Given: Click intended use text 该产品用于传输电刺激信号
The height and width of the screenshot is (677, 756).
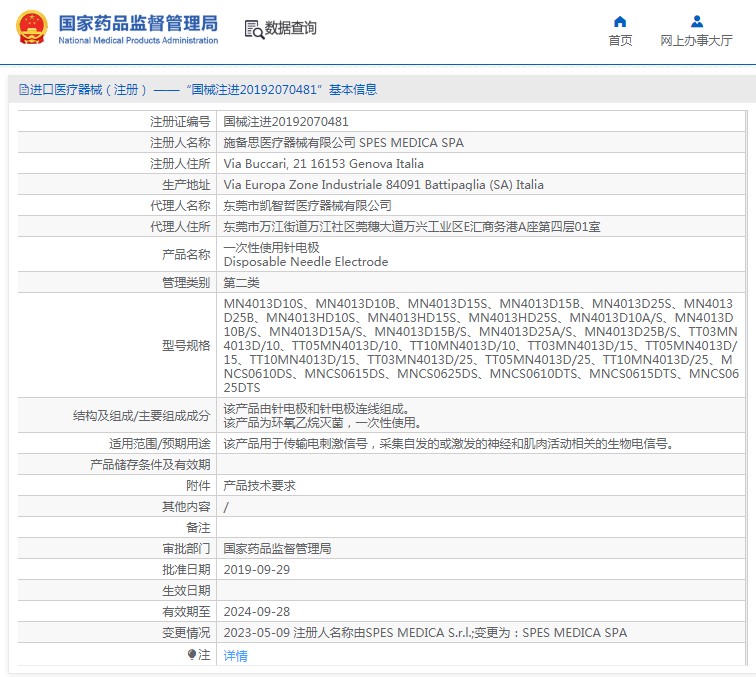Looking at the screenshot, I should [448, 444].
